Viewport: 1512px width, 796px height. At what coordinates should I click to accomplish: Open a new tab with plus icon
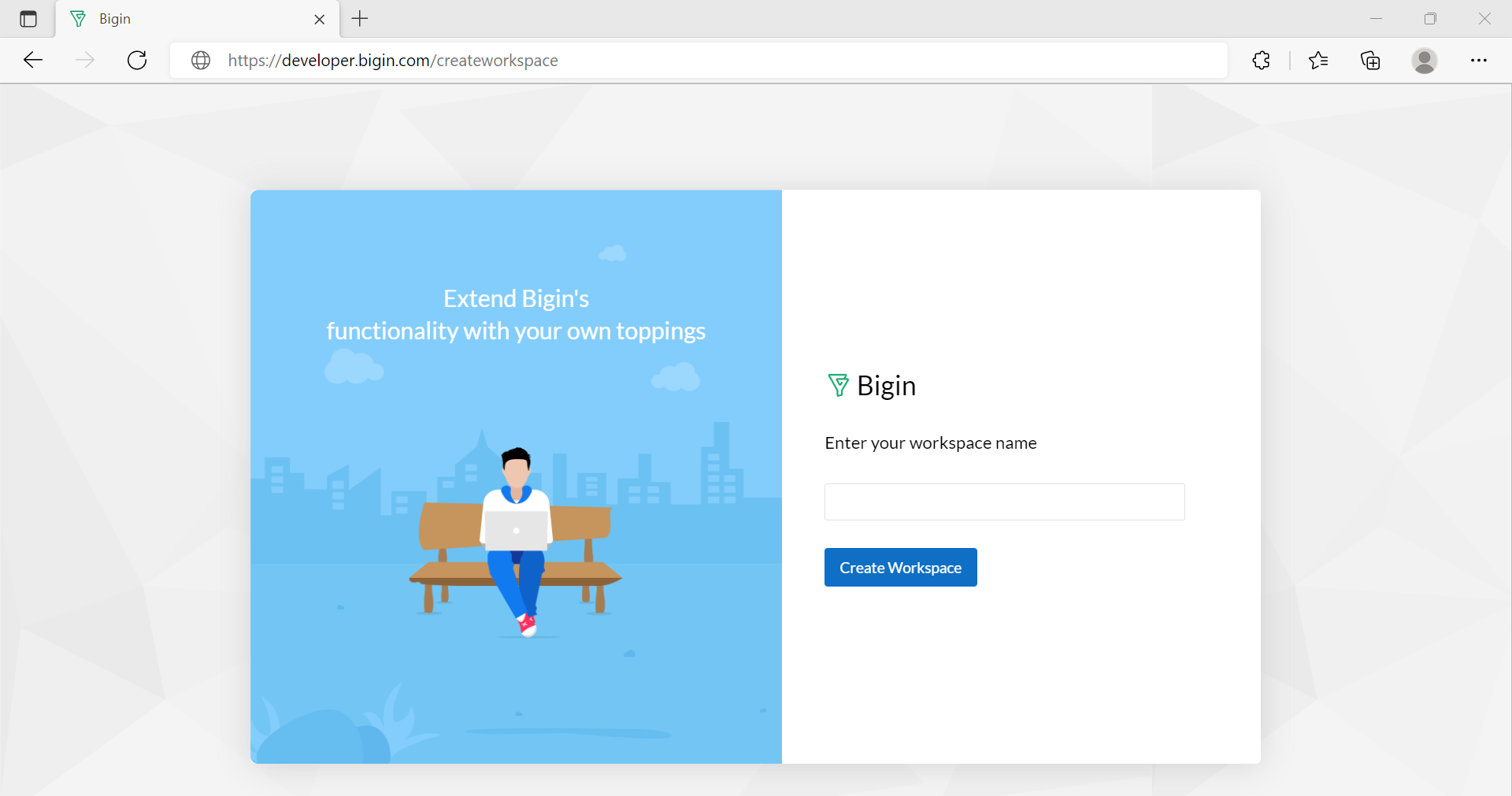[x=360, y=19]
